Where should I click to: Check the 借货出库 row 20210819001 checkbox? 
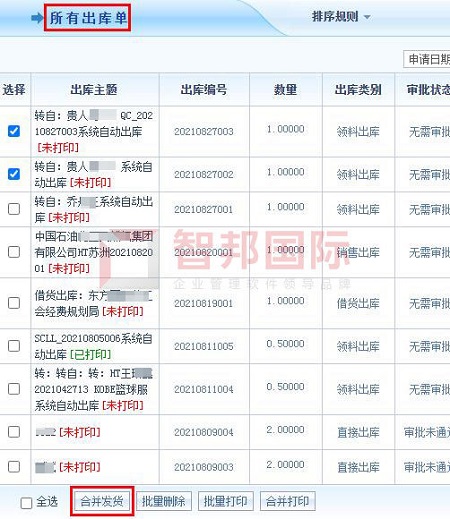[14, 303]
